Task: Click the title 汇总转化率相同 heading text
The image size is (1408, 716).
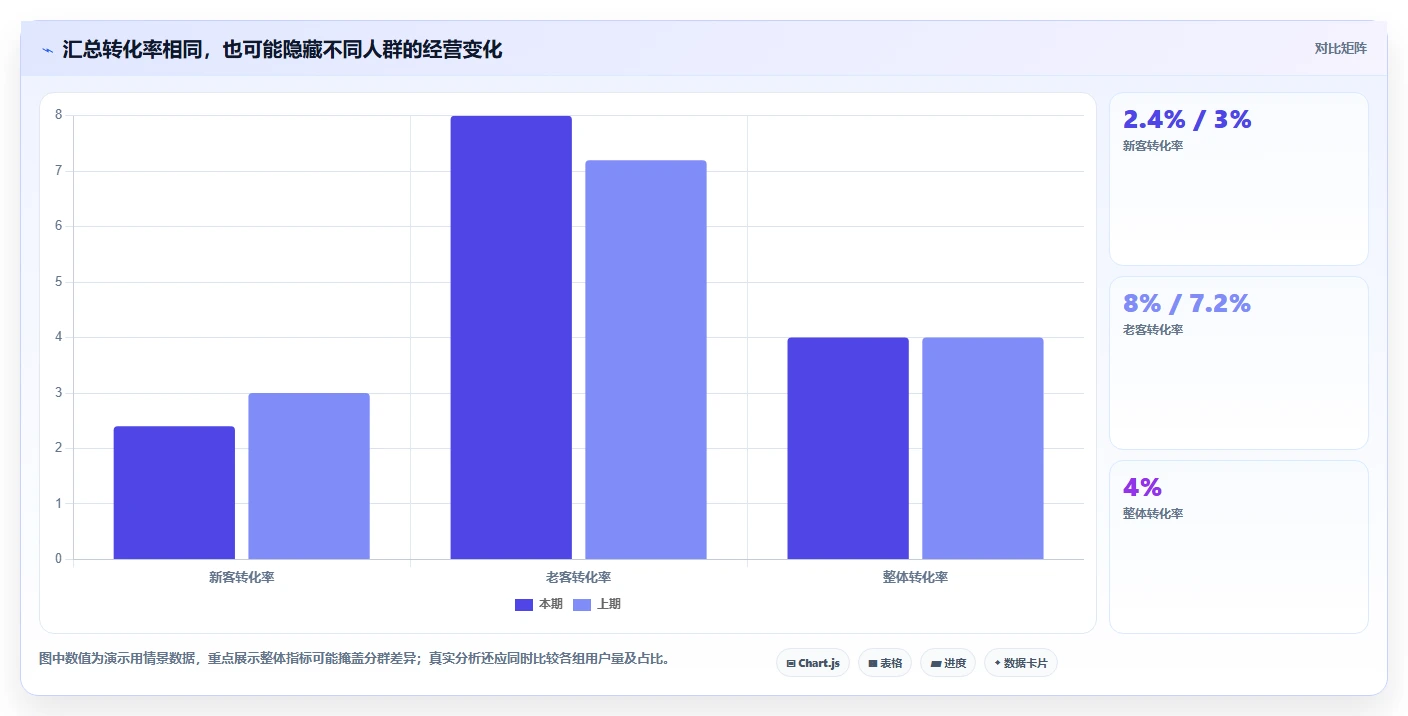Action: pyautogui.click(x=282, y=50)
